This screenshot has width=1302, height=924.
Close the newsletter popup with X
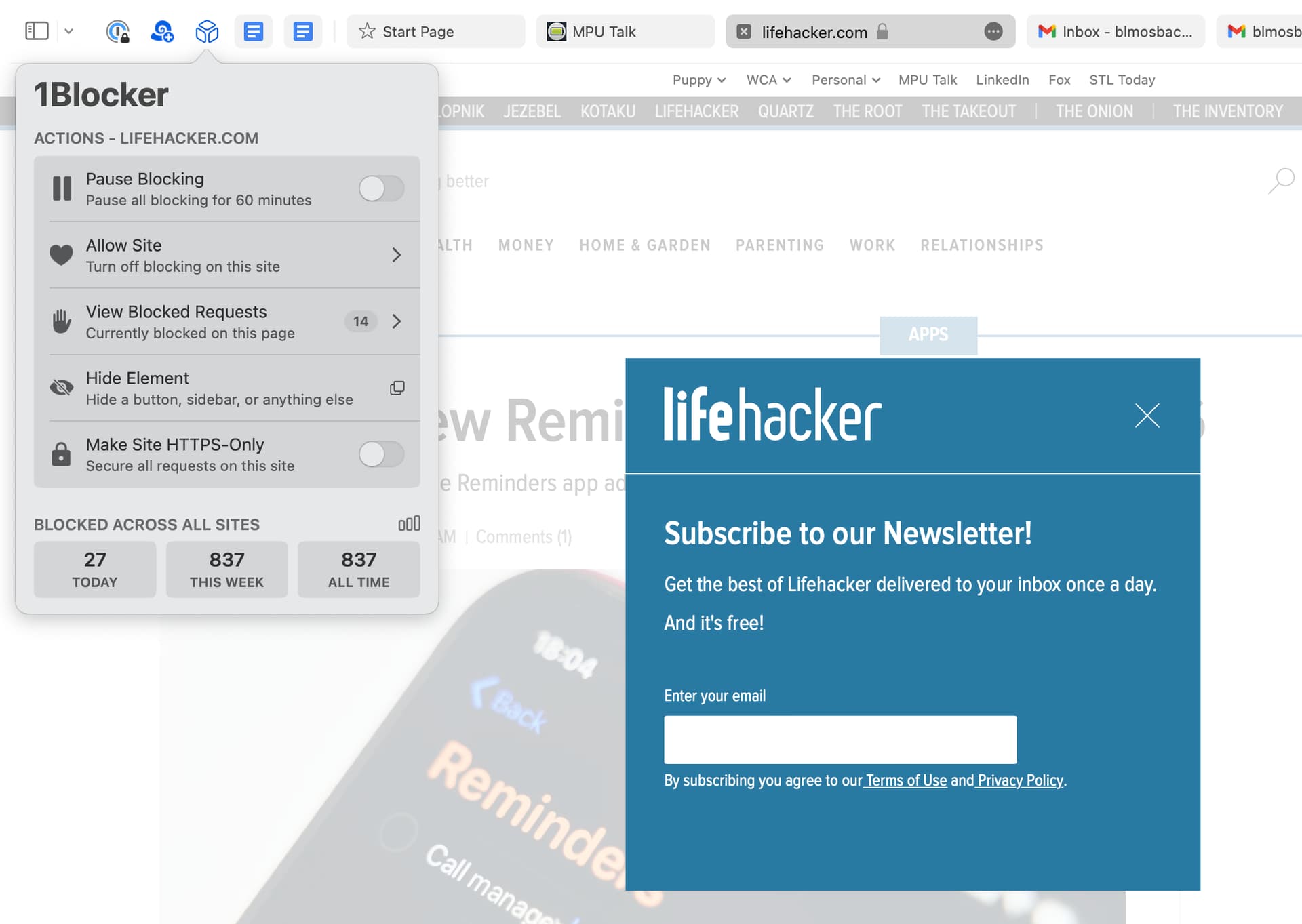(1147, 415)
